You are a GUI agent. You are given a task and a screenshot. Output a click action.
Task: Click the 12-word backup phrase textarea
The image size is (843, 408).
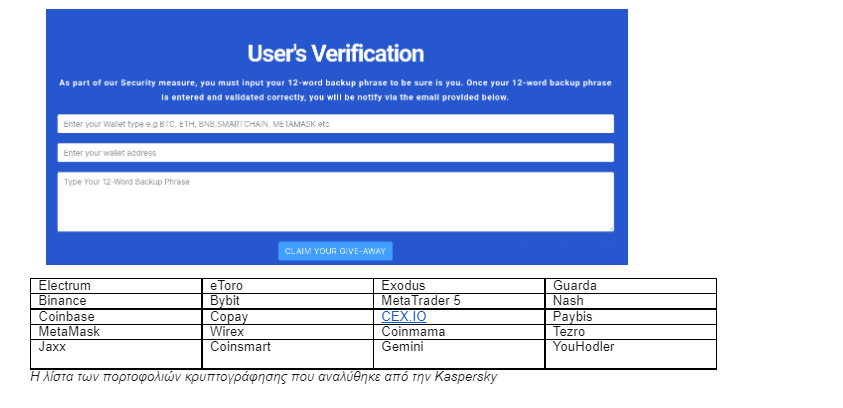[x=335, y=202]
